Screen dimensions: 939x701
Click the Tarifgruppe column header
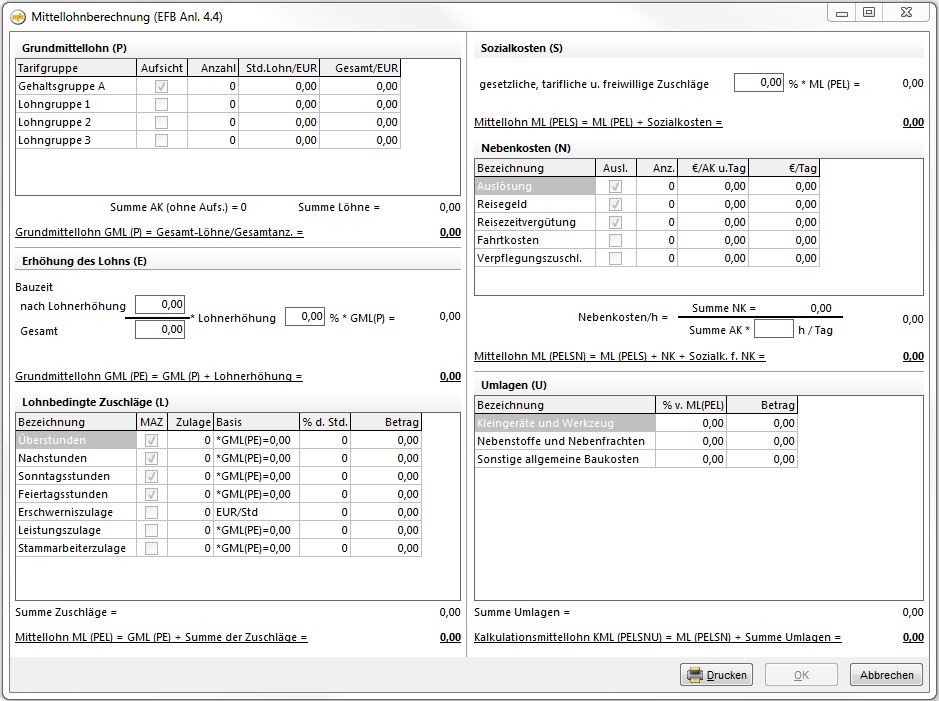point(76,68)
